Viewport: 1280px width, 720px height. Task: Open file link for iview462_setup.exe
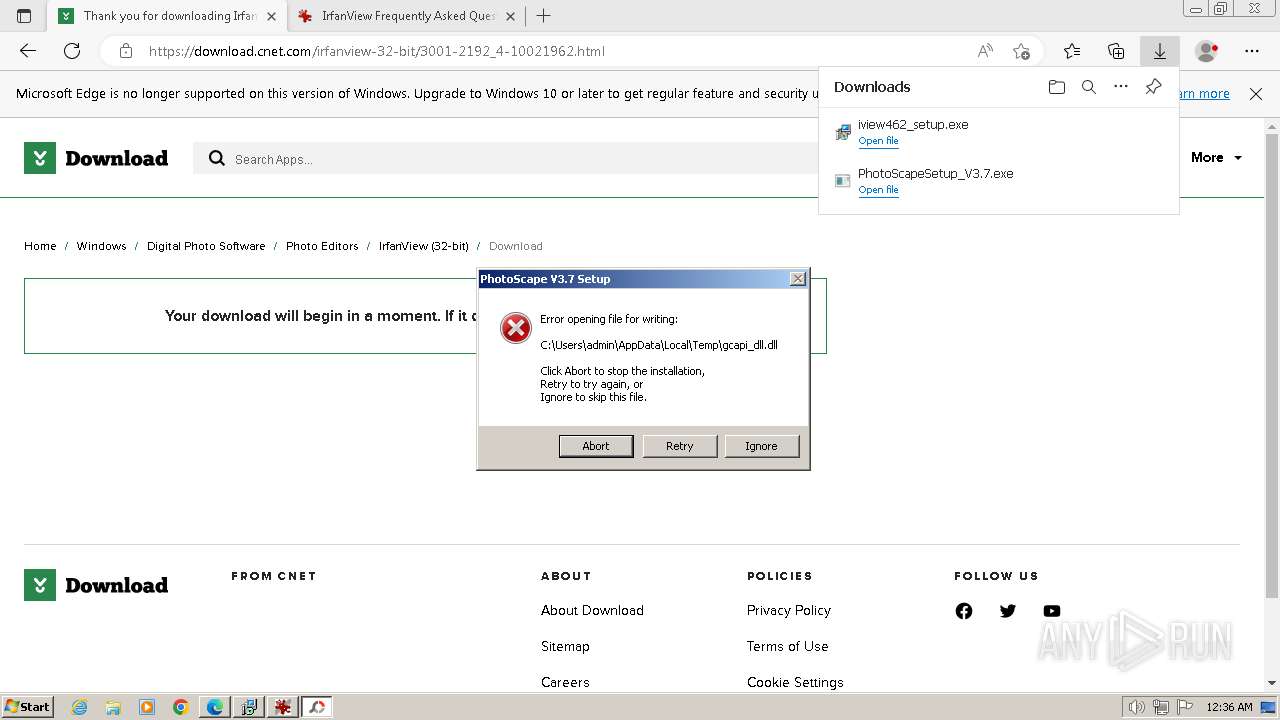coord(878,141)
